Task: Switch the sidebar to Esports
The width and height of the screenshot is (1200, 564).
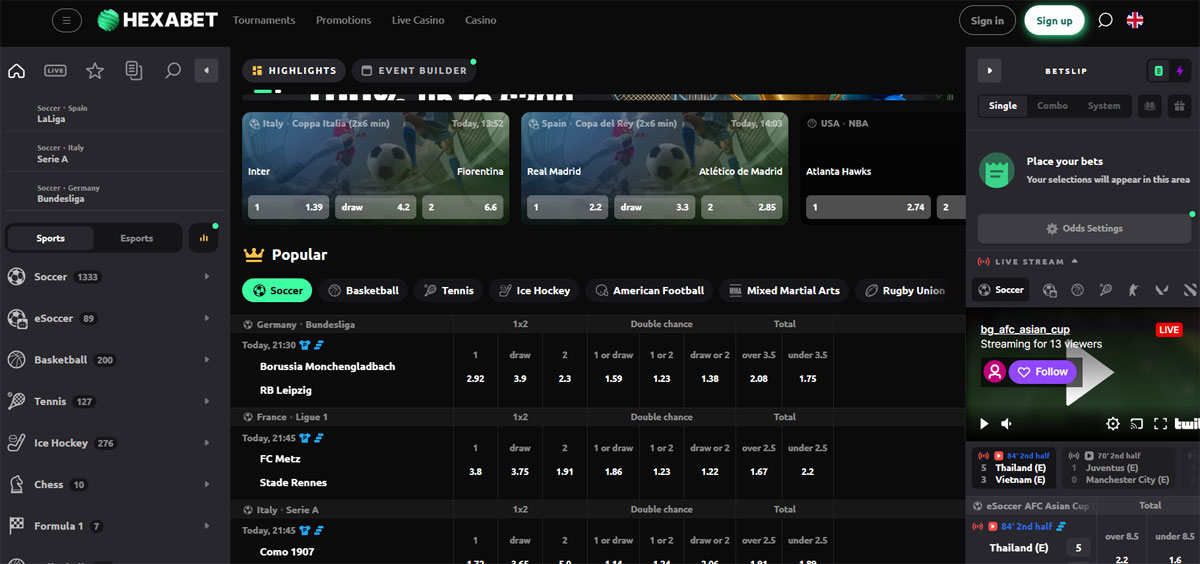Action: pos(137,238)
